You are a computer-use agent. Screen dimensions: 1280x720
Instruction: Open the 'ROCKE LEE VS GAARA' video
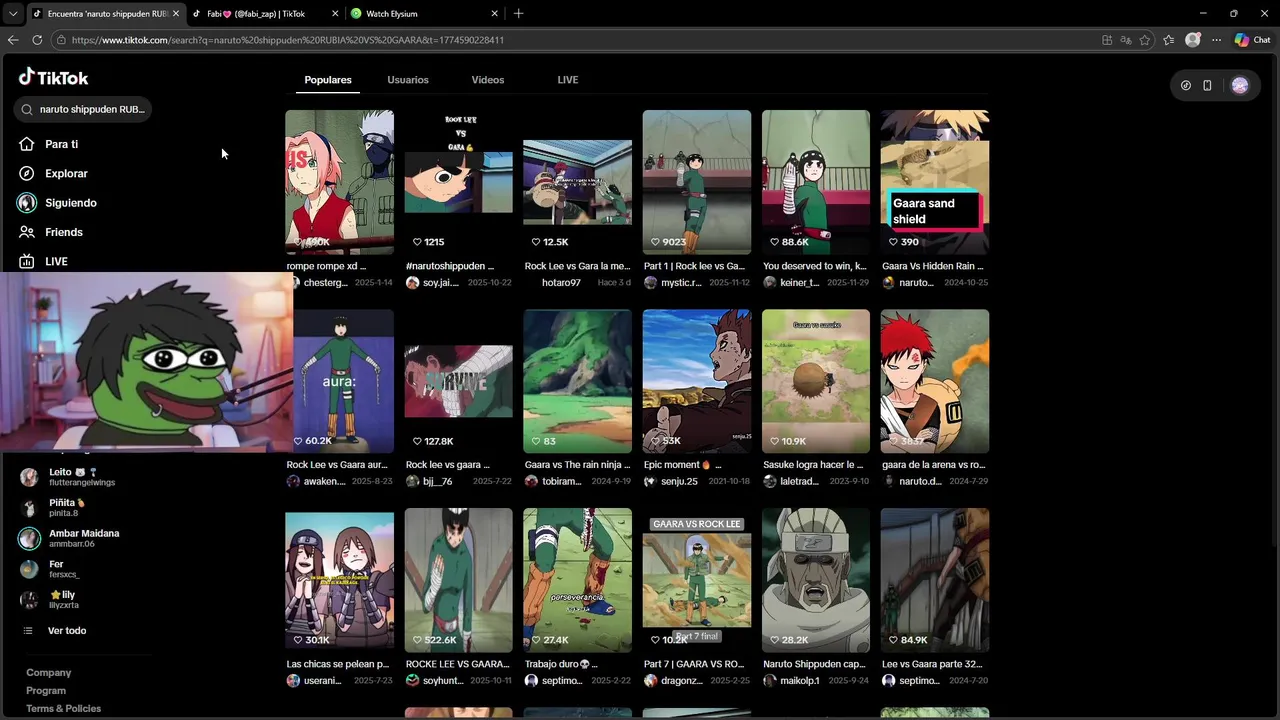click(x=458, y=580)
